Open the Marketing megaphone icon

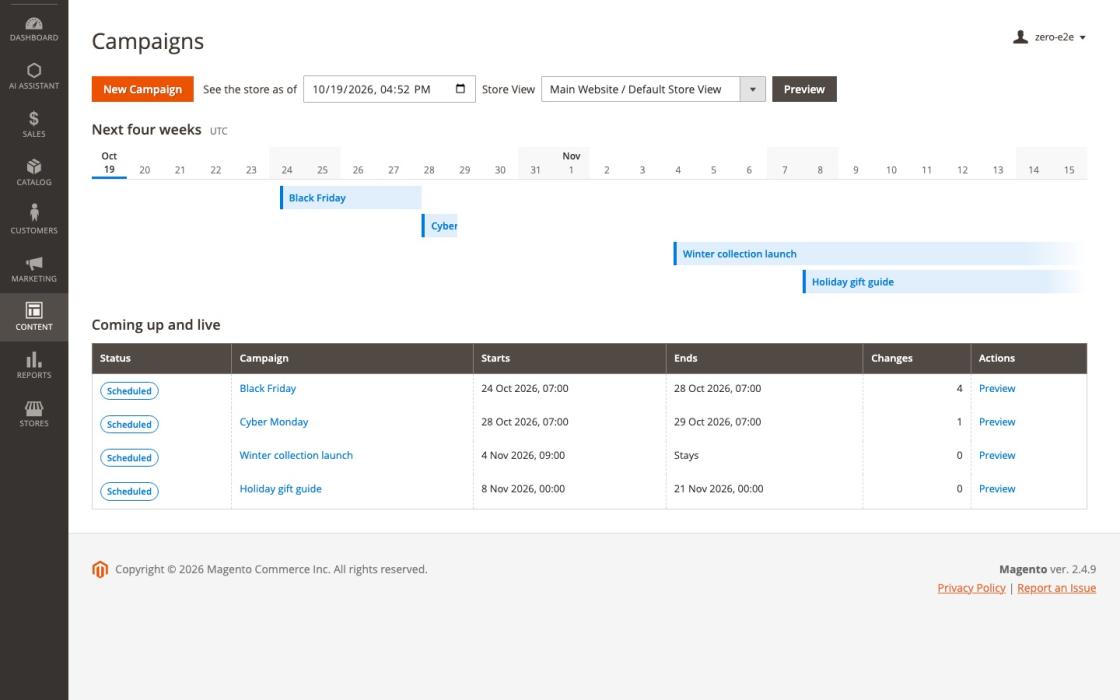point(34,263)
